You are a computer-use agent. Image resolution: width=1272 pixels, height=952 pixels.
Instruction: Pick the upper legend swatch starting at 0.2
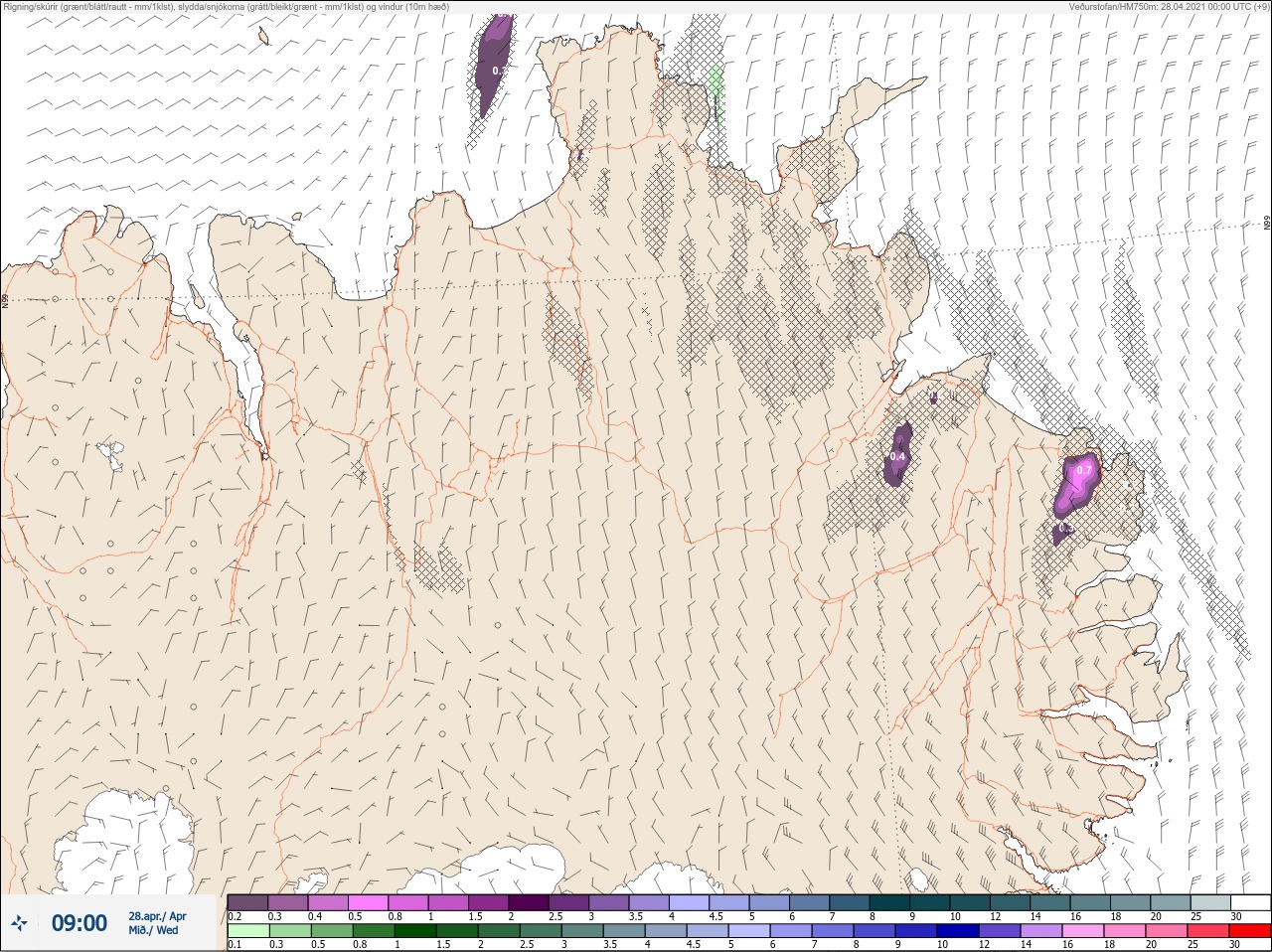click(247, 902)
